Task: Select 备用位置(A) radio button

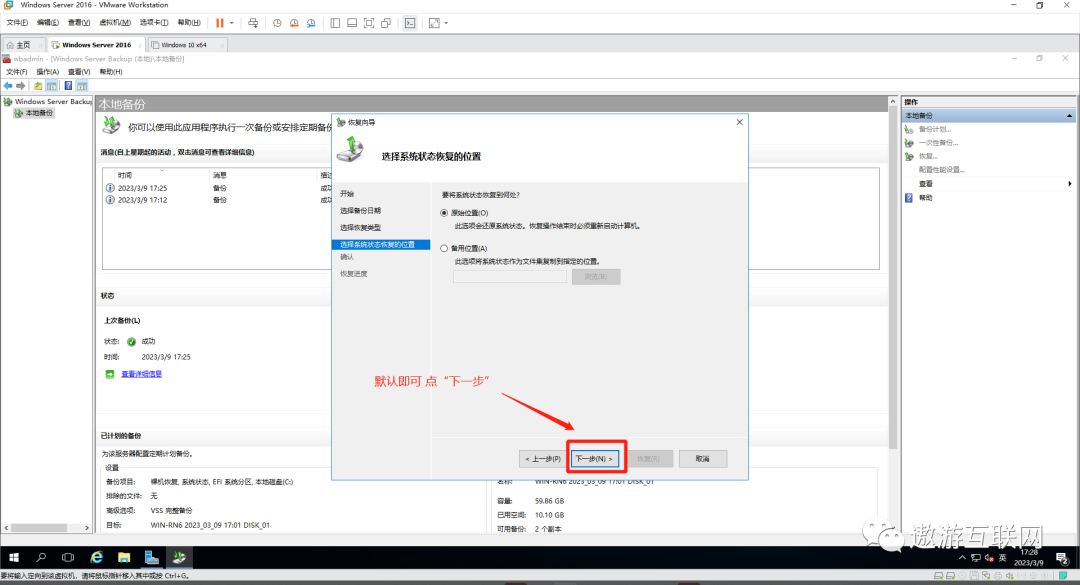Action: pyautogui.click(x=444, y=248)
